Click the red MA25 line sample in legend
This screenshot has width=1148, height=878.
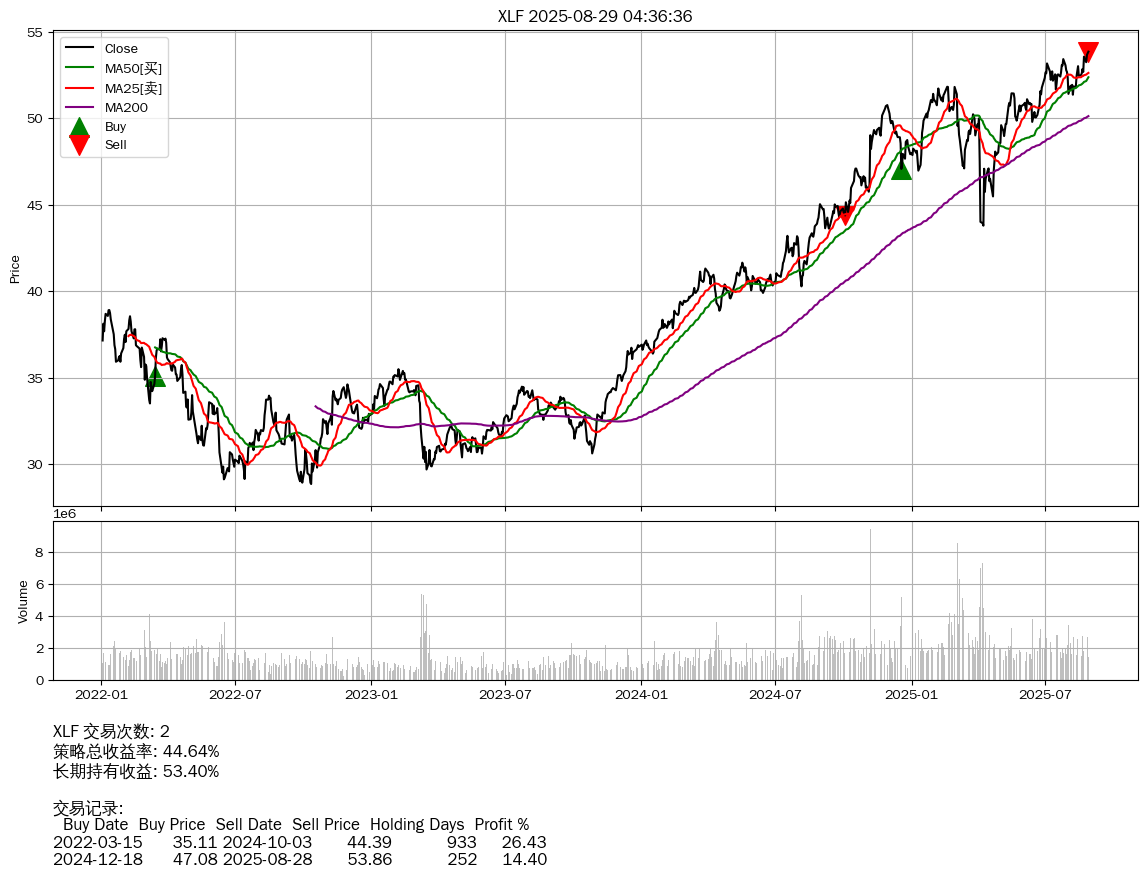coord(79,88)
